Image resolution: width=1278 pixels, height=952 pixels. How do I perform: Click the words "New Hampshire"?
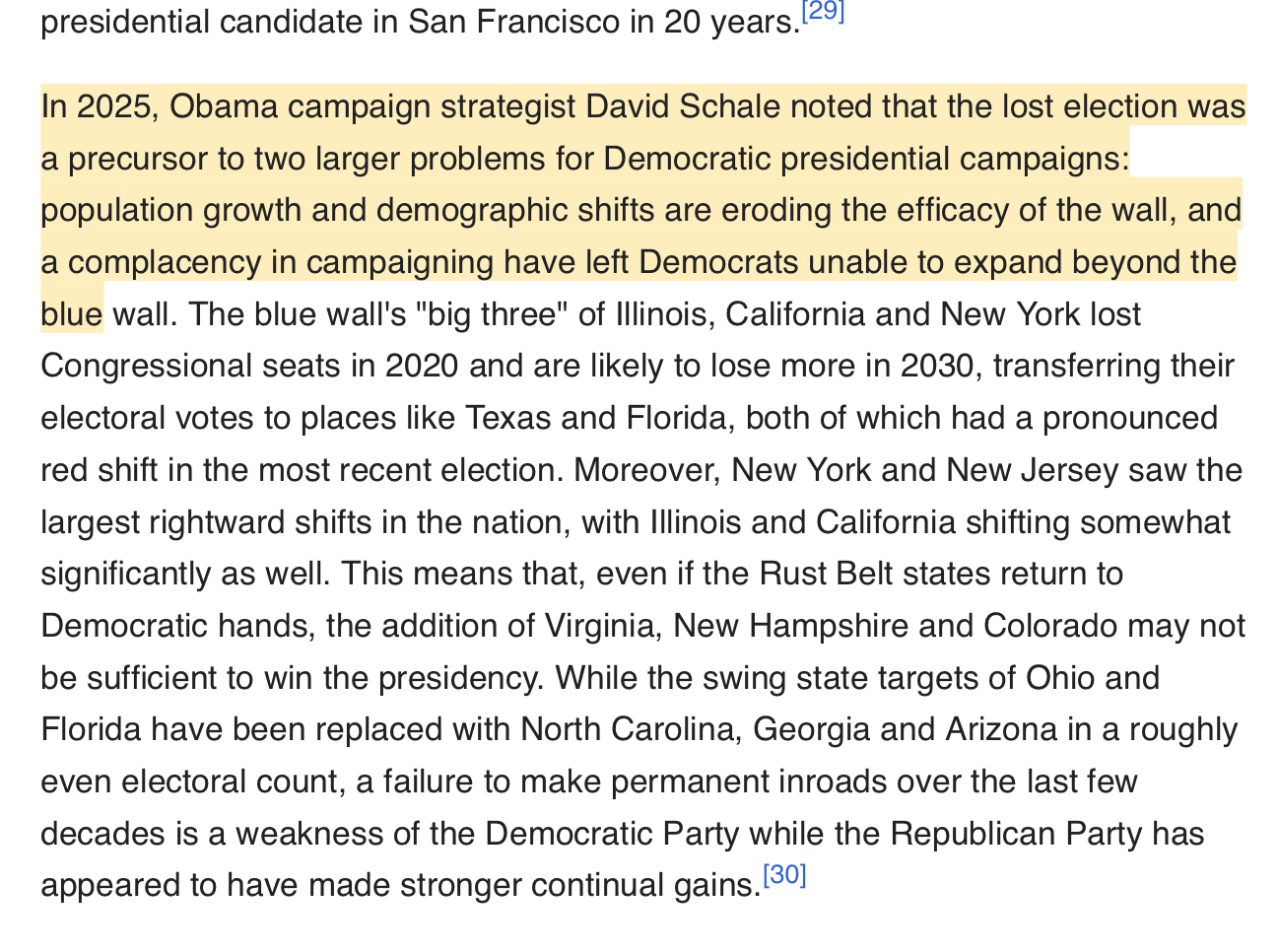pyautogui.click(x=805, y=626)
